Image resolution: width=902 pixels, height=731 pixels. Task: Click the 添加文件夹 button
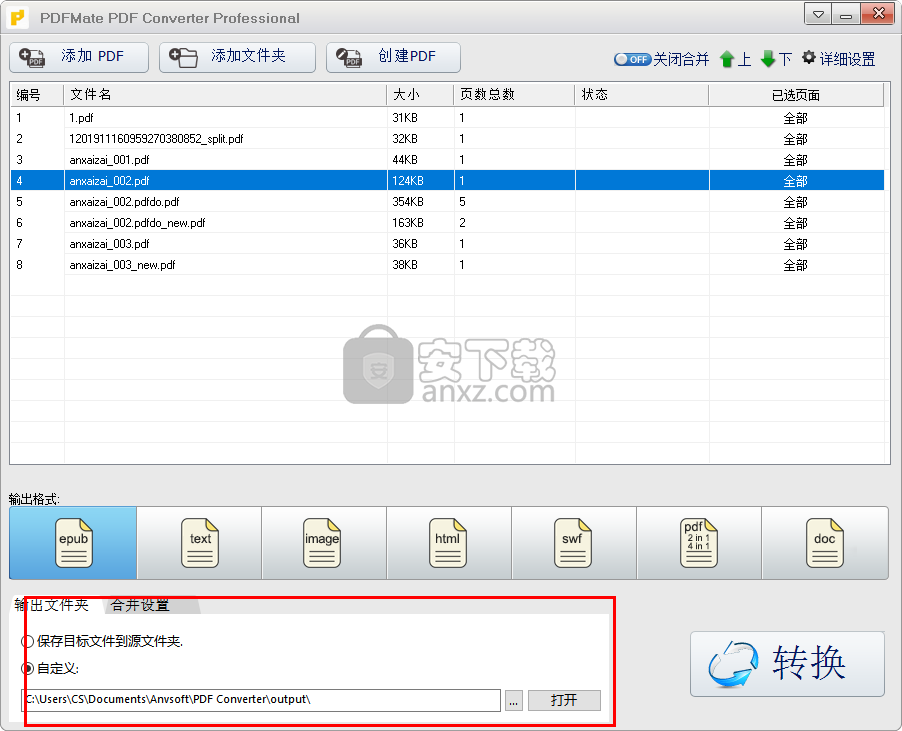pyautogui.click(x=237, y=57)
